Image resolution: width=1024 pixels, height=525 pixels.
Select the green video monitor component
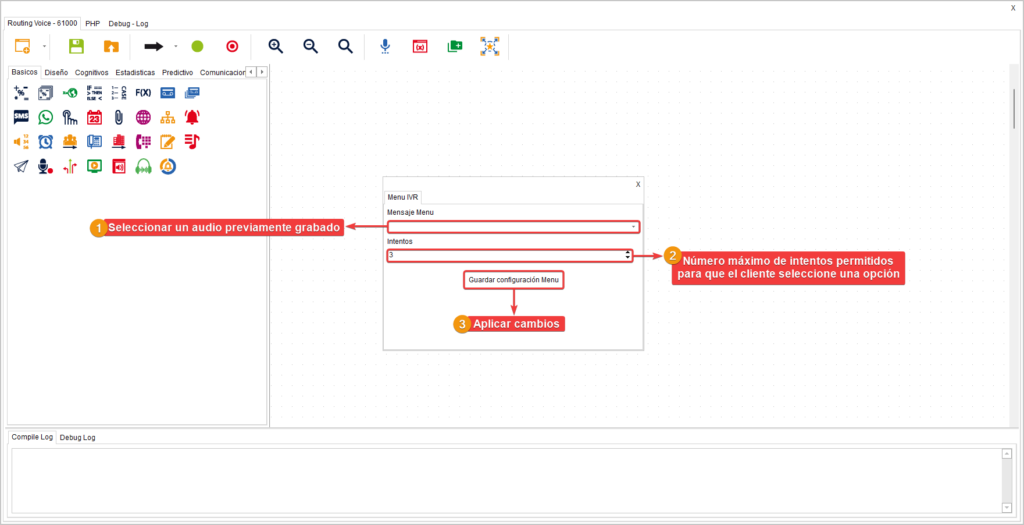pos(94,167)
